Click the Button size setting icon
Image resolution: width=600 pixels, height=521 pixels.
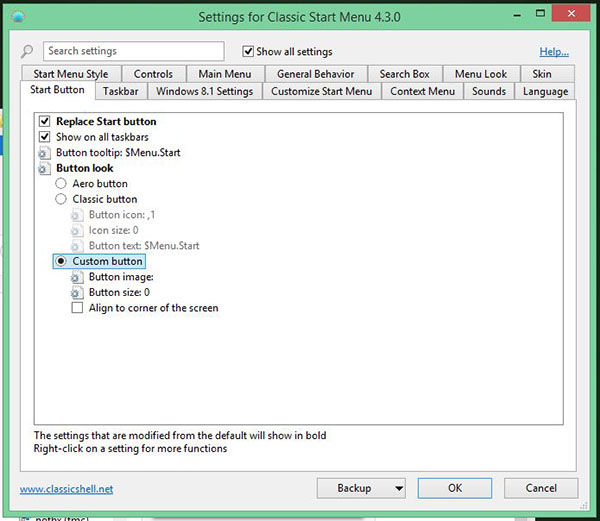(x=77, y=293)
